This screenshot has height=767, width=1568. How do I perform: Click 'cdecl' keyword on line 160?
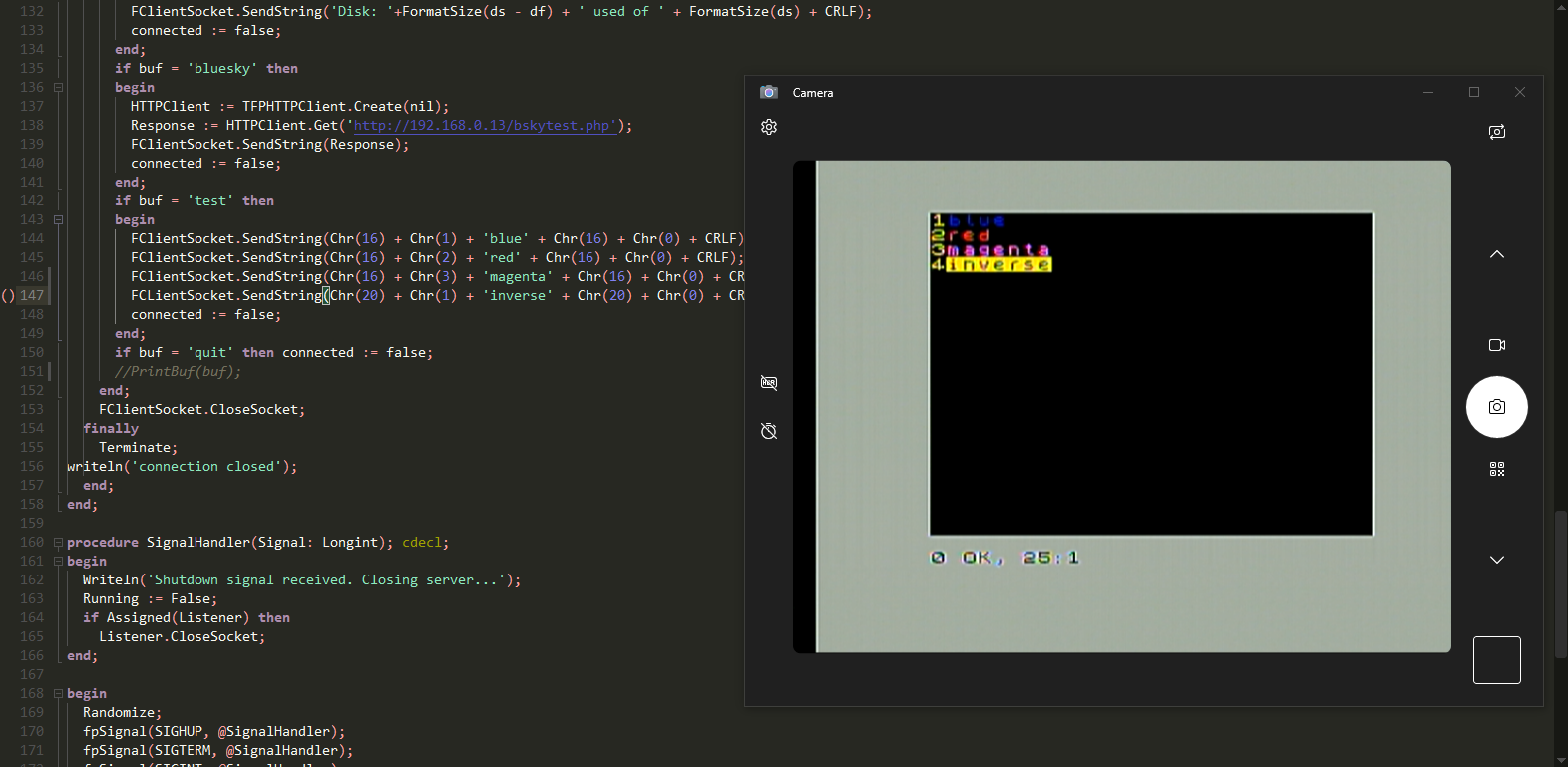[x=422, y=543]
